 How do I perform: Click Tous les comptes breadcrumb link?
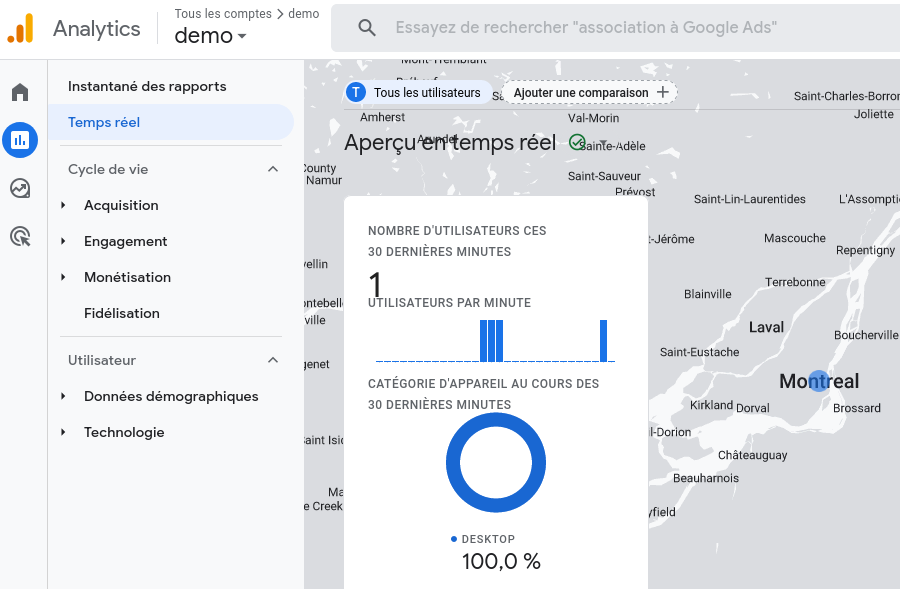point(223,13)
